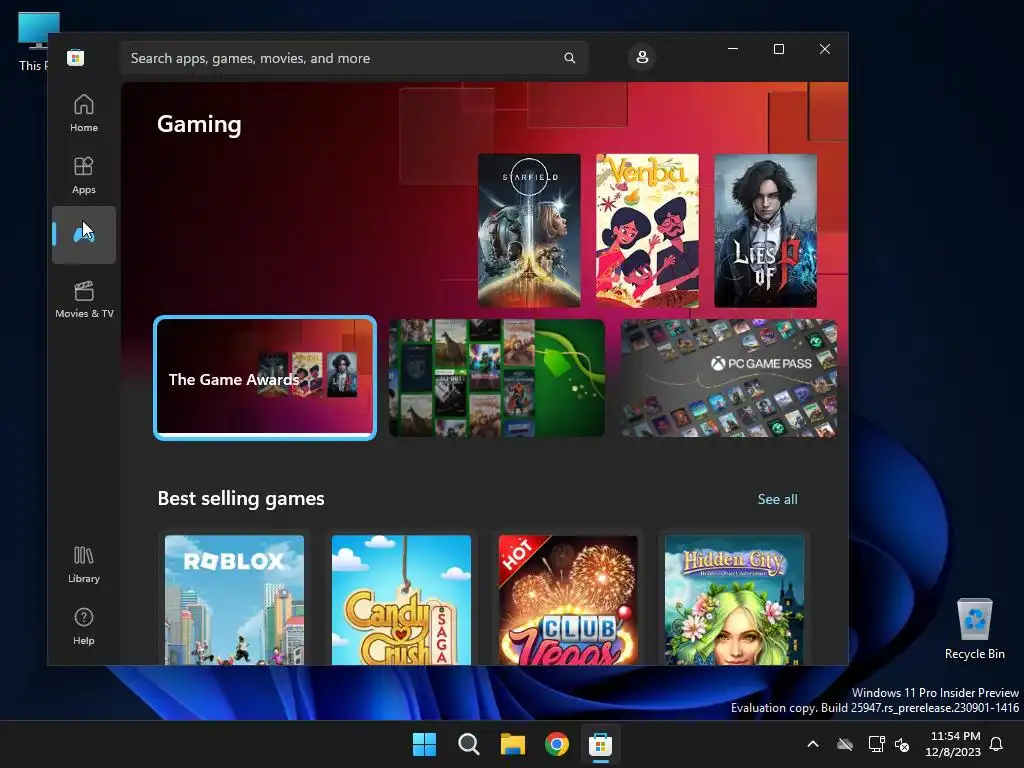Open the Apps section in sidebar
The height and width of the screenshot is (768, 1024).
click(84, 176)
